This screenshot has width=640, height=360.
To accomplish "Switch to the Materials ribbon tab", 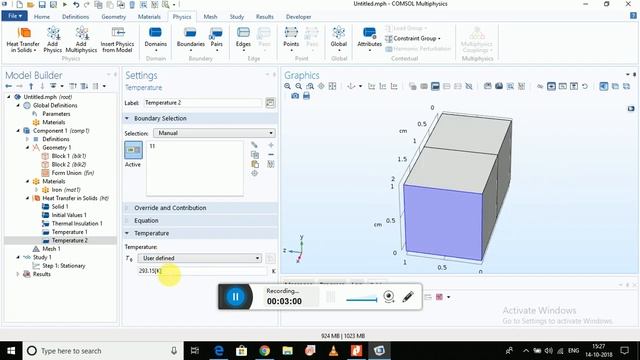I will click(x=149, y=17).
